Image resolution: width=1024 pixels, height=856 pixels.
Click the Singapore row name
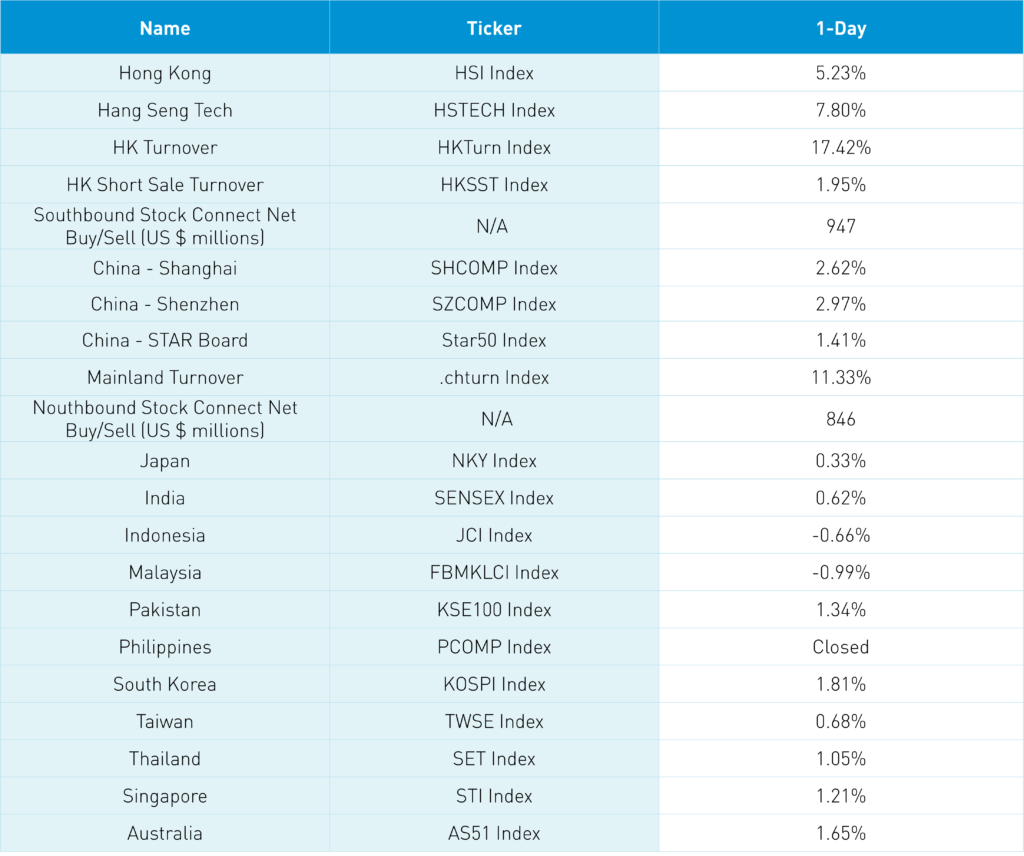click(x=165, y=796)
